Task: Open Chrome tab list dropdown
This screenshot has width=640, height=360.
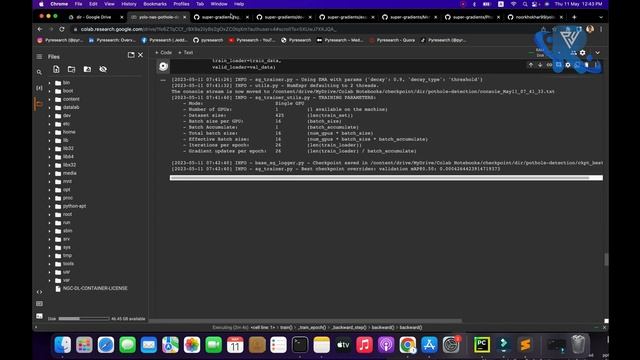Action: 601,17
